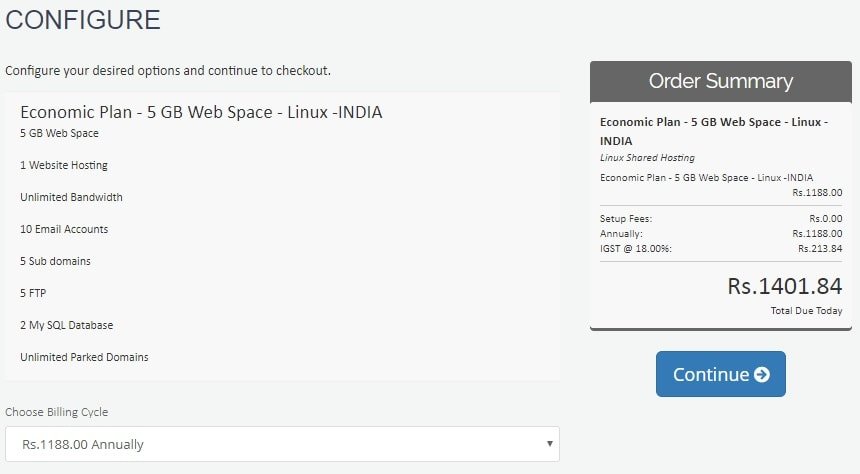Click the Unlimited Bandwidth feature line

[71, 197]
